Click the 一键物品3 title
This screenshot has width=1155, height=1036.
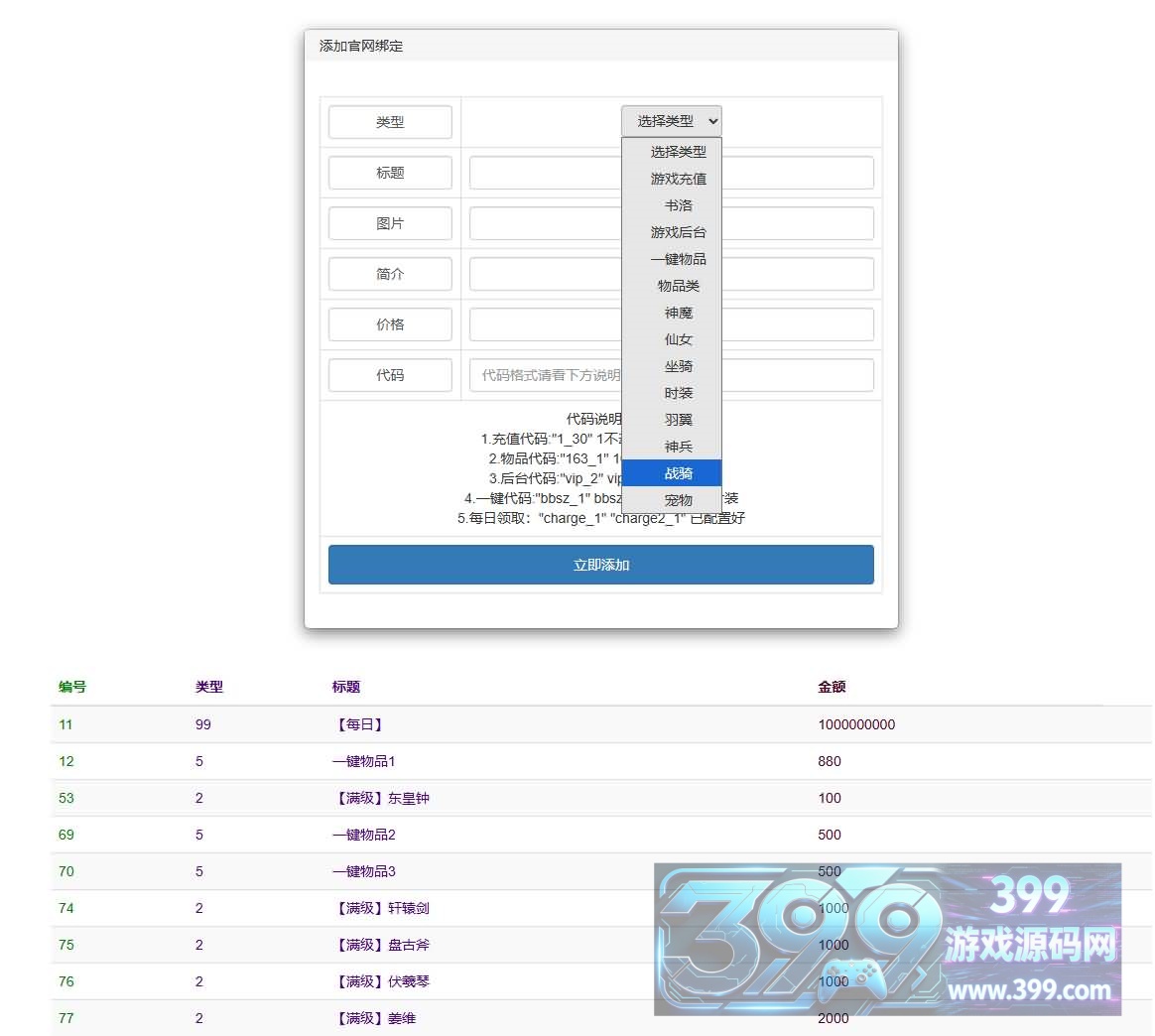pos(364,871)
